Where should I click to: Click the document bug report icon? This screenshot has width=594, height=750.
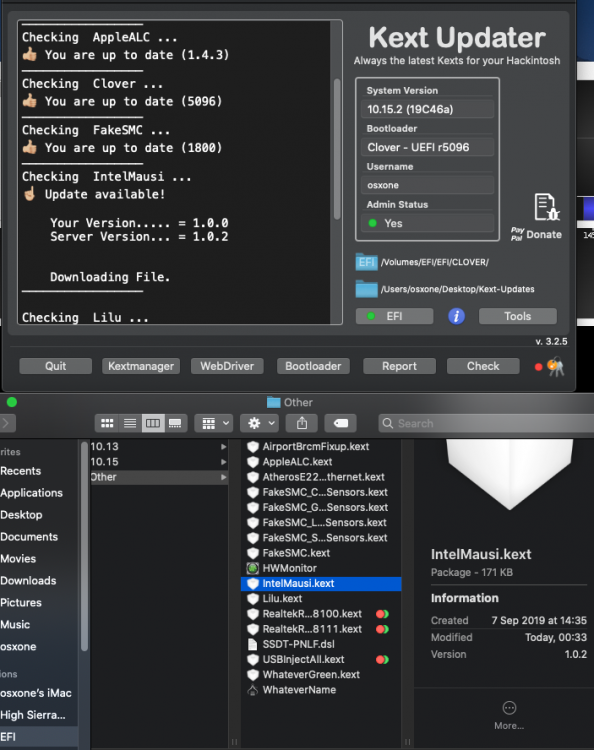click(546, 207)
